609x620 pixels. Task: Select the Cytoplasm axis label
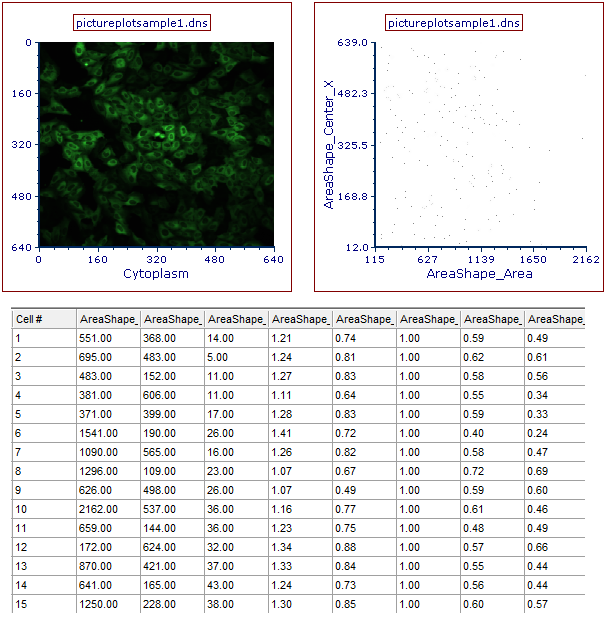156,273
